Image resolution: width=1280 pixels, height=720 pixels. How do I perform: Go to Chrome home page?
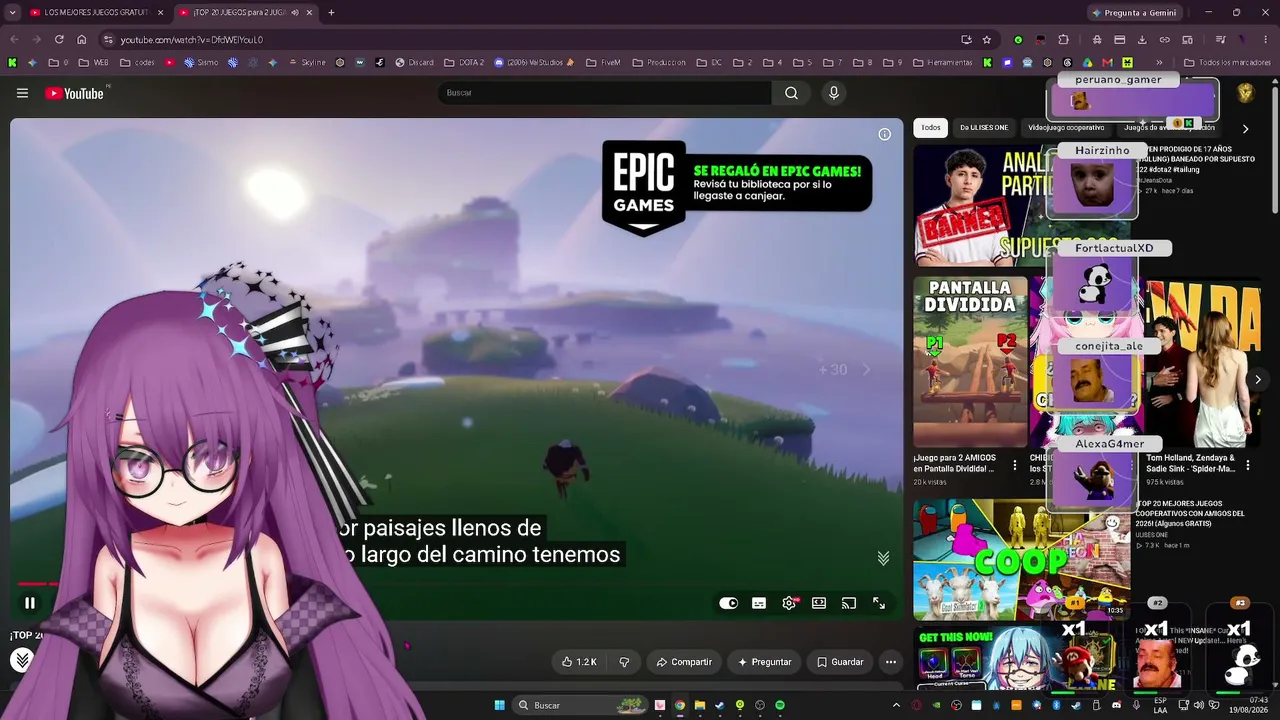pos(82,39)
